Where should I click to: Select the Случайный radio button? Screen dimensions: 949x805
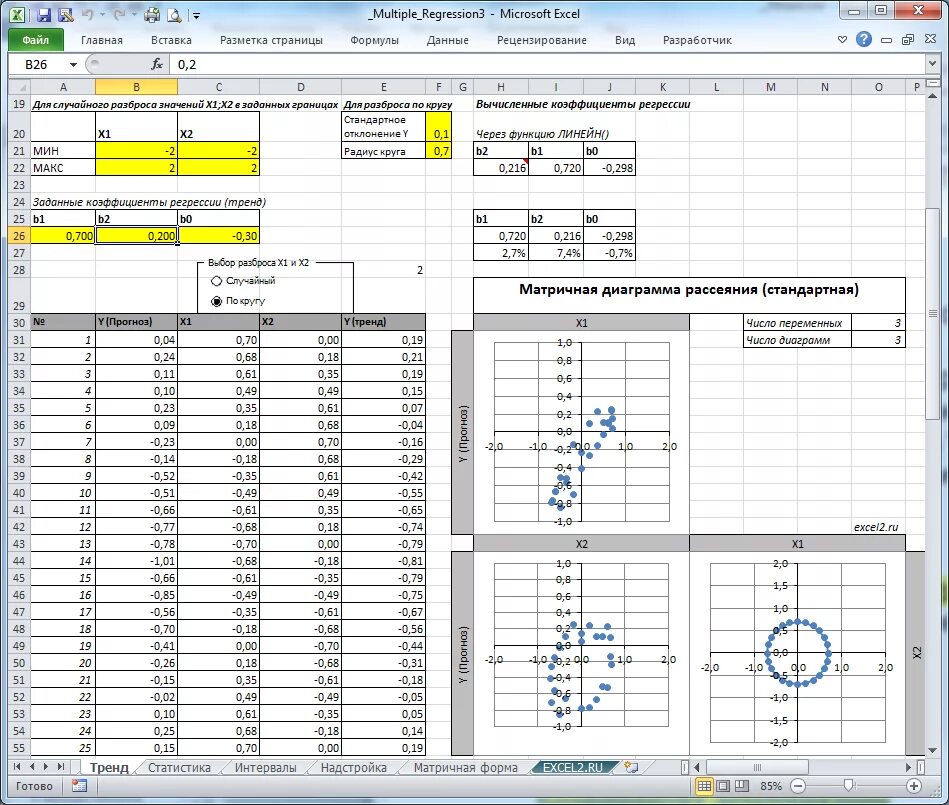pyautogui.click(x=216, y=281)
